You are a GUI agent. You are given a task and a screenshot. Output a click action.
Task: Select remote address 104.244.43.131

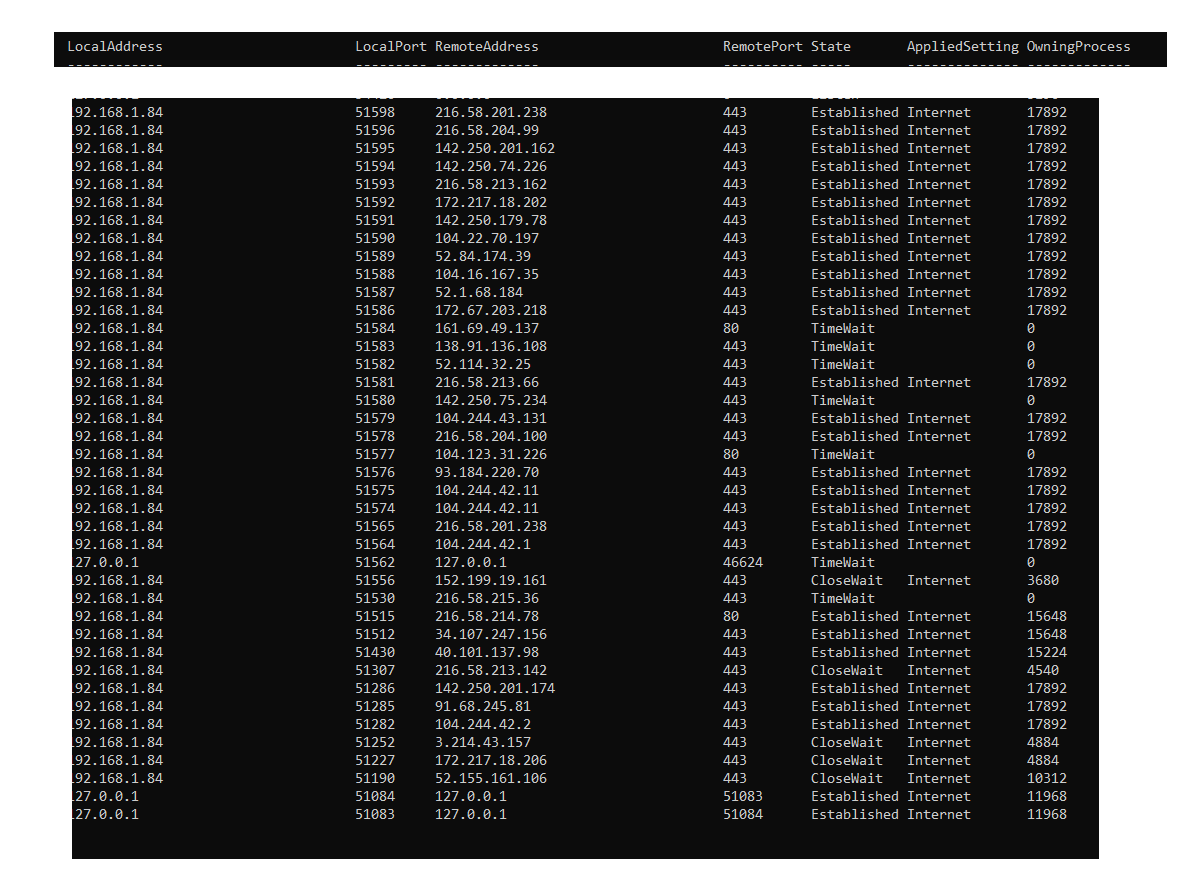coord(491,418)
